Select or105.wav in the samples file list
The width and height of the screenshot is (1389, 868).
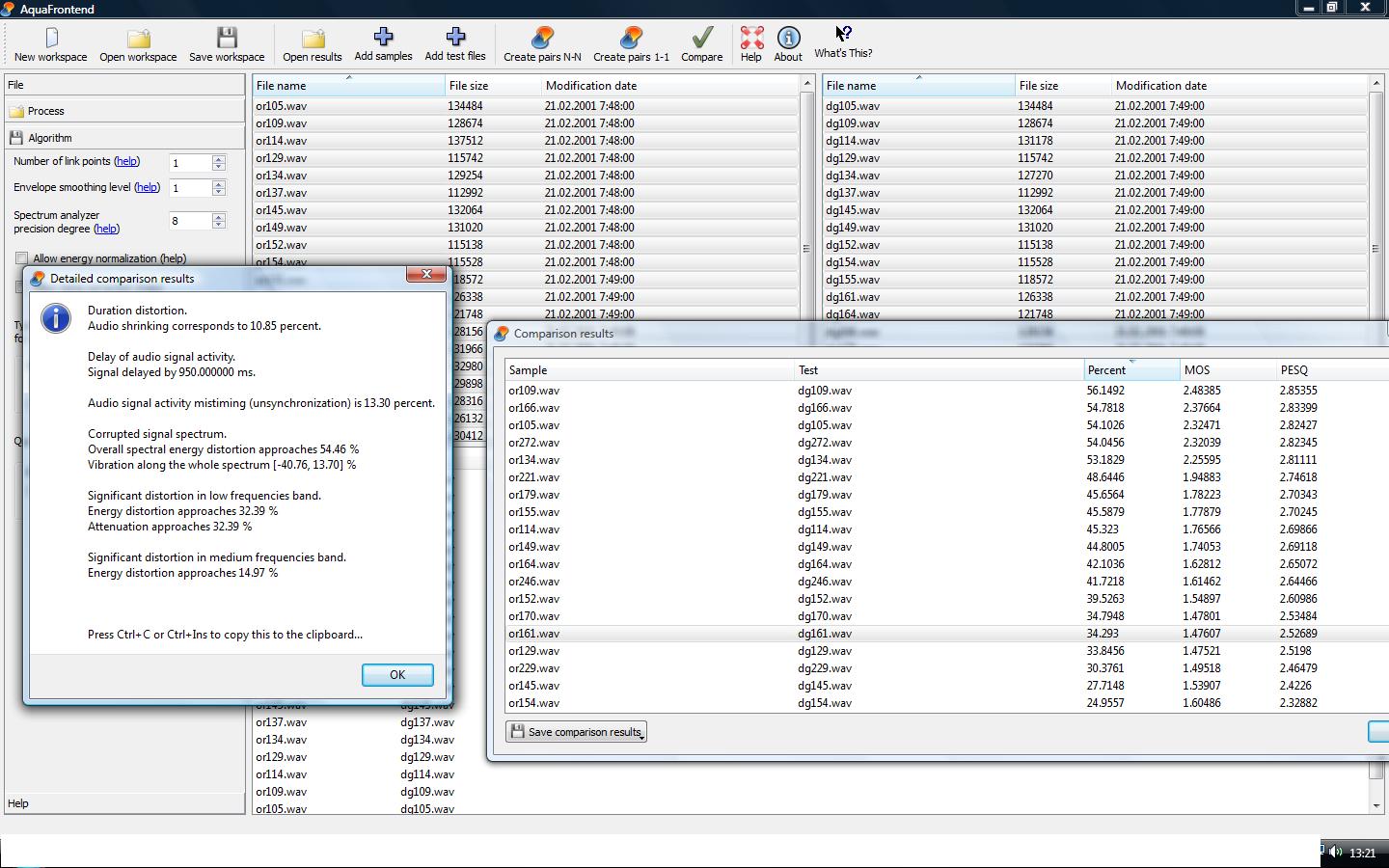point(526,106)
